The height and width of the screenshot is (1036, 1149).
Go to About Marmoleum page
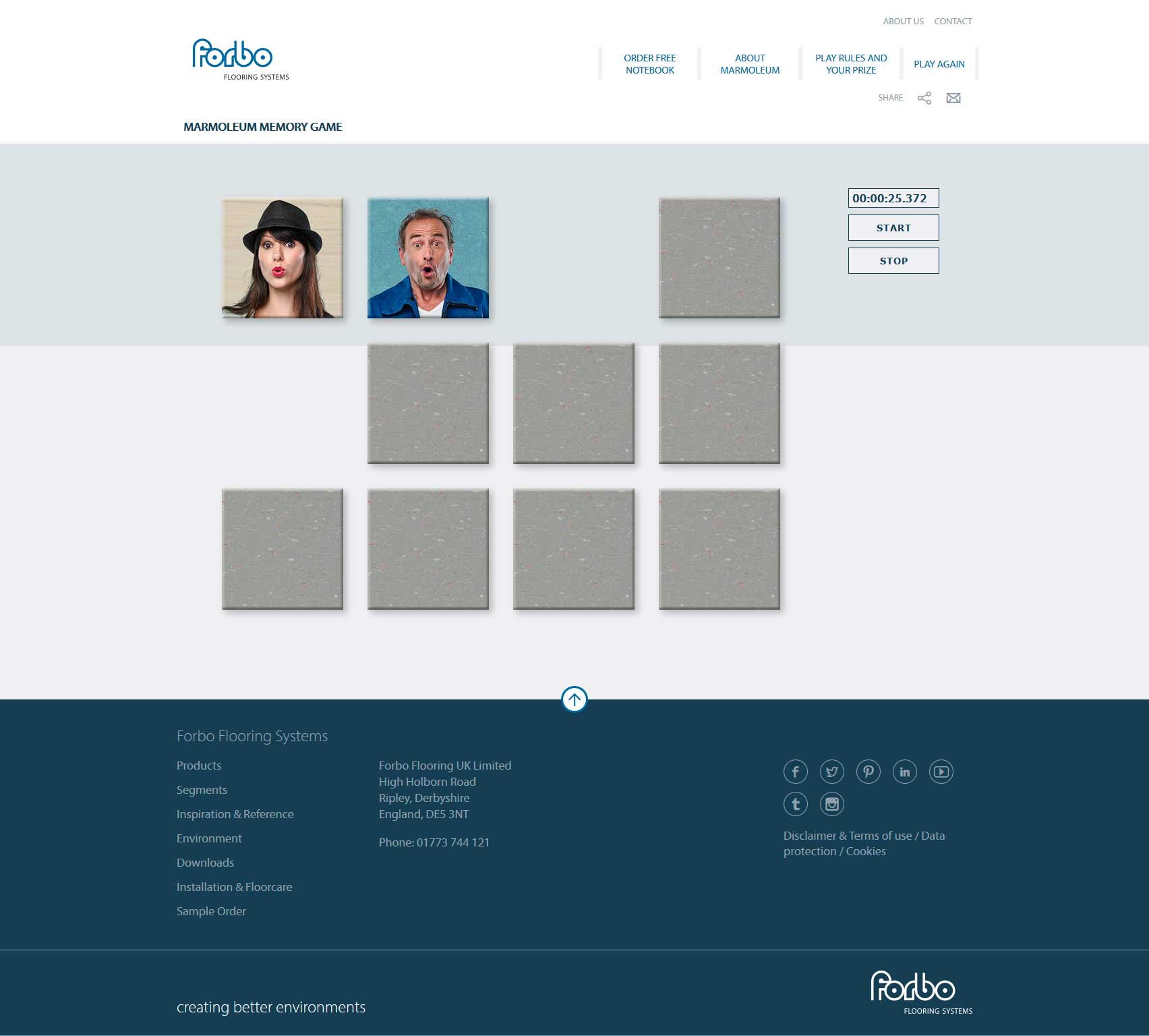[749, 64]
